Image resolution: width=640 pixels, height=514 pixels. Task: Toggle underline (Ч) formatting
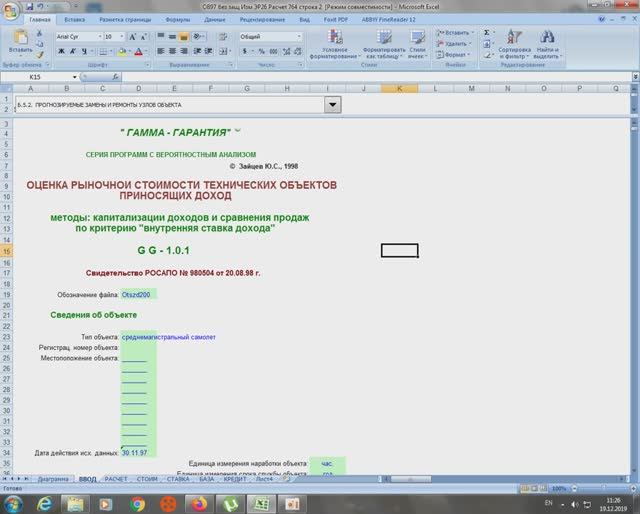[84, 51]
